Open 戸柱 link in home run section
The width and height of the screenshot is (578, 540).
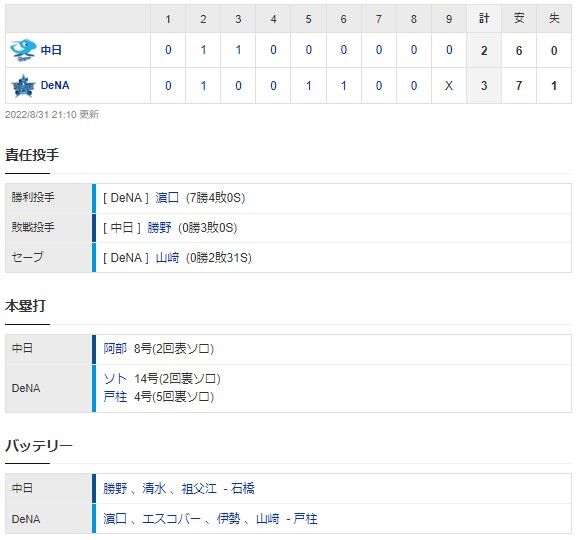pyautogui.click(x=115, y=397)
